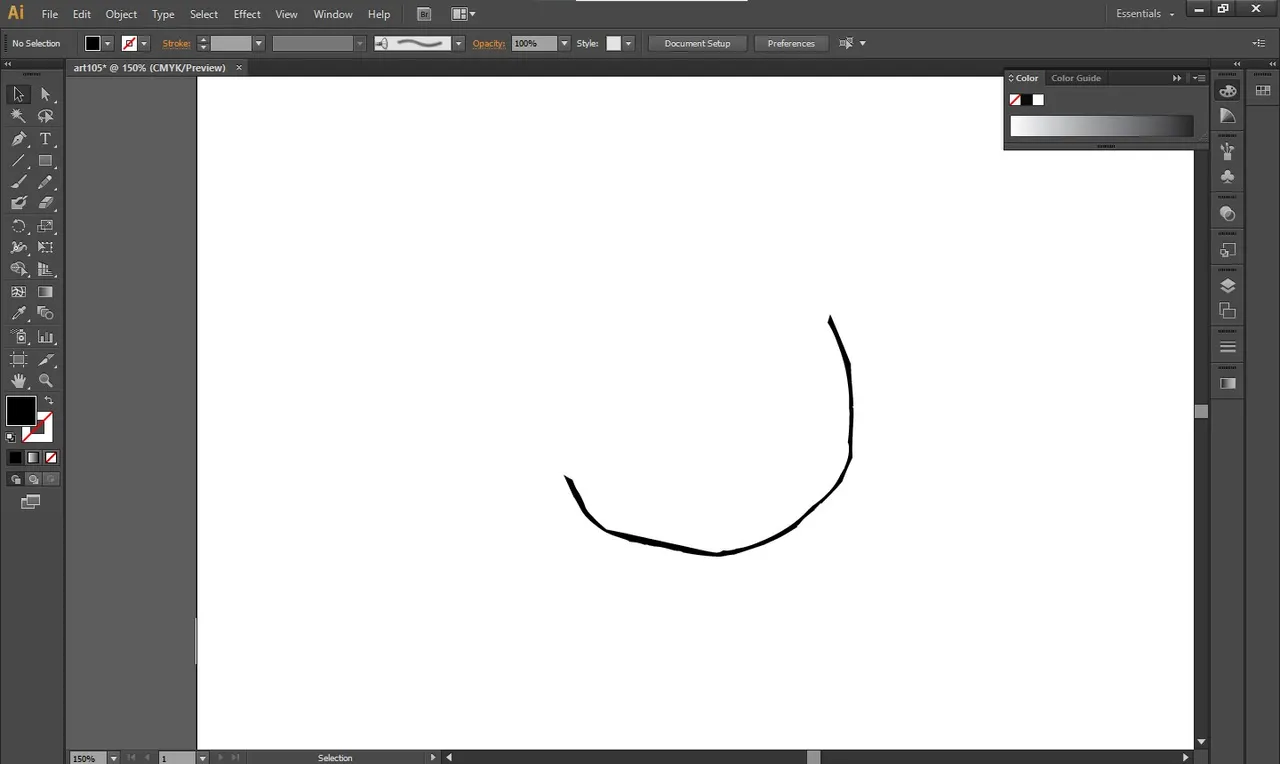This screenshot has height=764, width=1280.
Task: Open the Symbols panel dock icon
Action: click(x=1228, y=177)
